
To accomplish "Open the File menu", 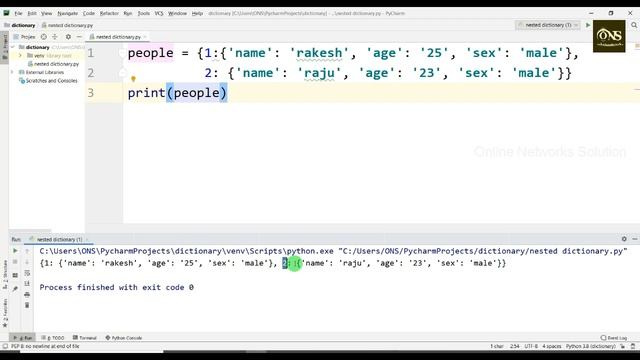I will [18, 13].
